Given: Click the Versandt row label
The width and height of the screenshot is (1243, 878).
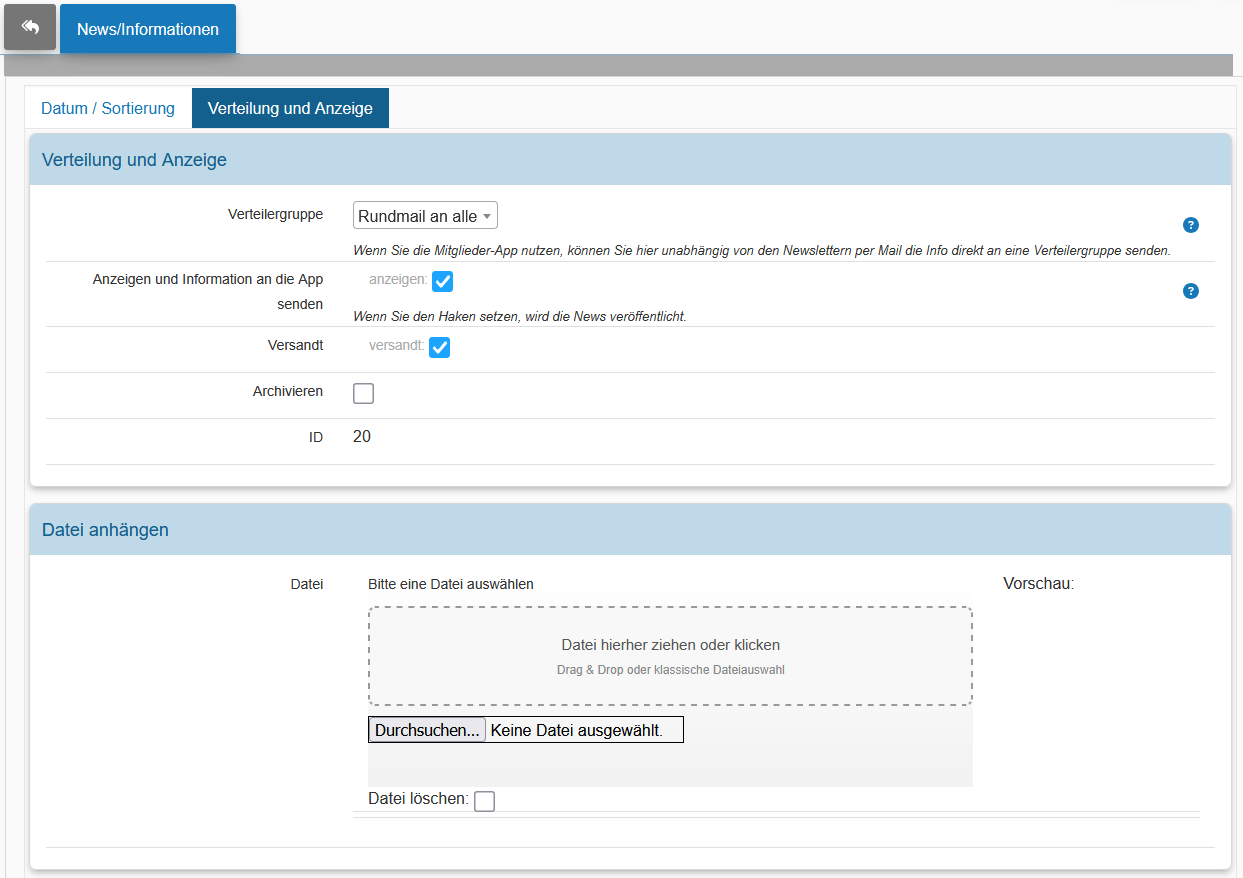Looking at the screenshot, I should 295,345.
